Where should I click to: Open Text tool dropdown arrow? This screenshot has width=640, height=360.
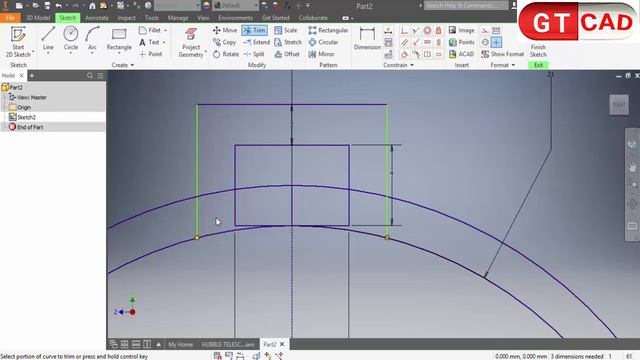pyautogui.click(x=164, y=42)
